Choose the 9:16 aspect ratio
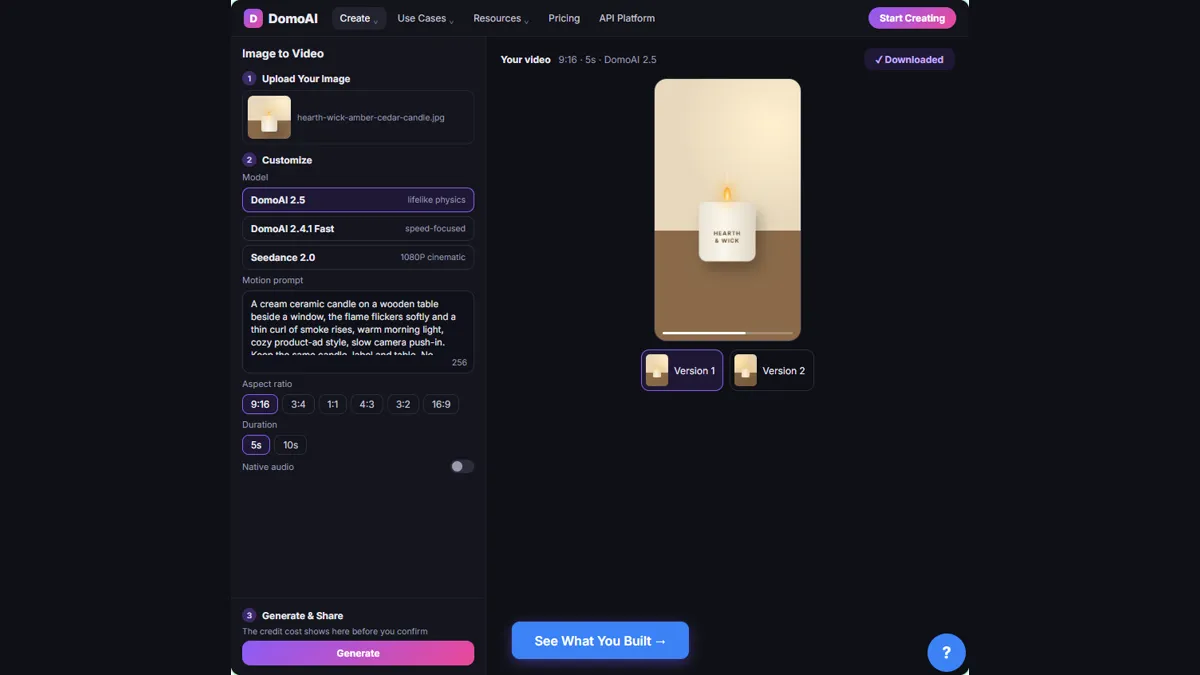Viewport: 1200px width, 675px height. [260, 404]
